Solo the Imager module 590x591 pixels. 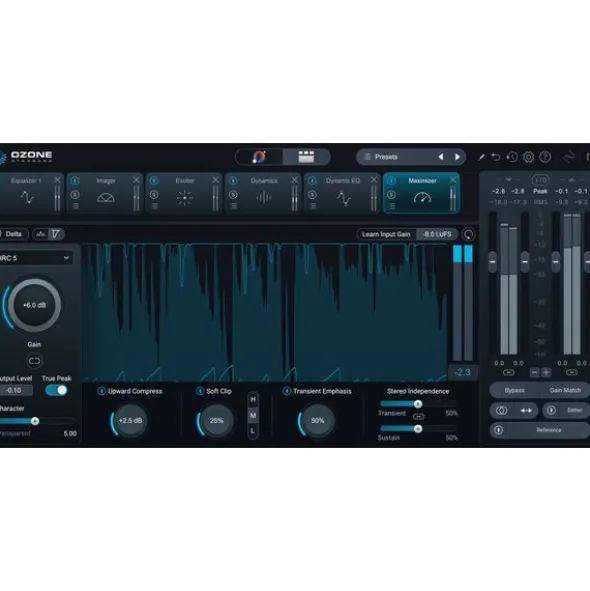(75, 195)
